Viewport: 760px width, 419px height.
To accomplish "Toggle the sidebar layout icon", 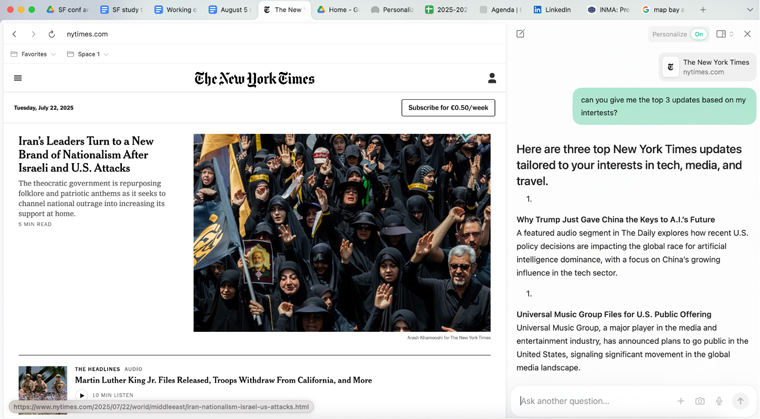I will tap(721, 34).
